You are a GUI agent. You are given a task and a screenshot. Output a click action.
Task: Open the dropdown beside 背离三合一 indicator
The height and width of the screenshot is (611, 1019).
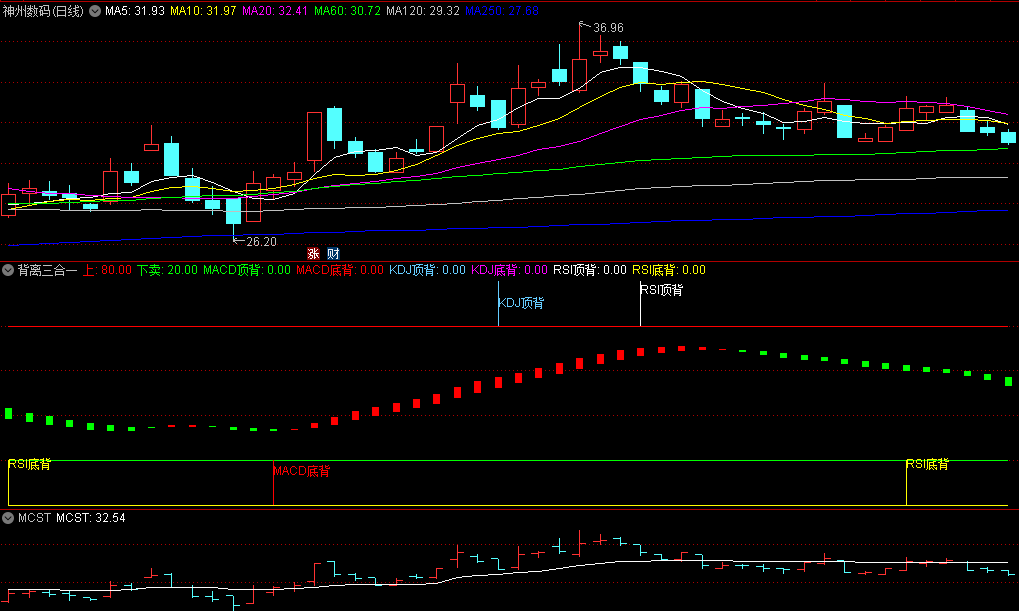tap(8, 270)
